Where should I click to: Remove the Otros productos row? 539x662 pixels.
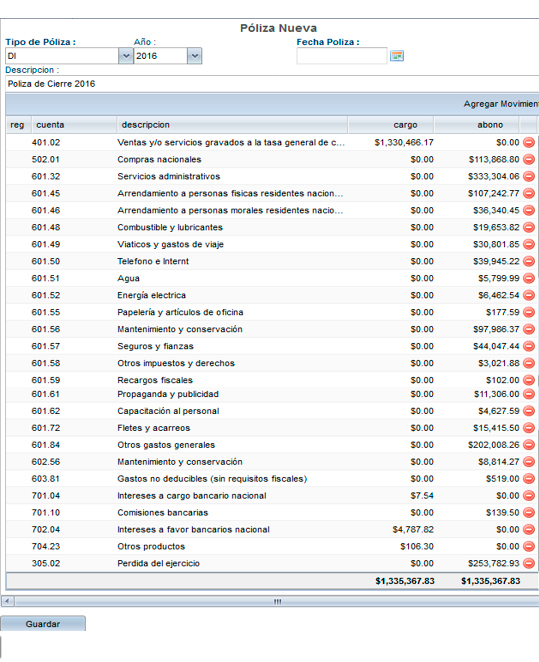pos(529,546)
